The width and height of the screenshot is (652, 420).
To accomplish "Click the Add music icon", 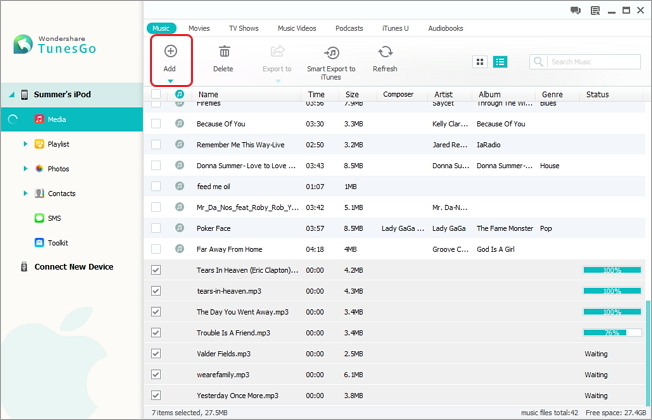I will pyautogui.click(x=170, y=51).
